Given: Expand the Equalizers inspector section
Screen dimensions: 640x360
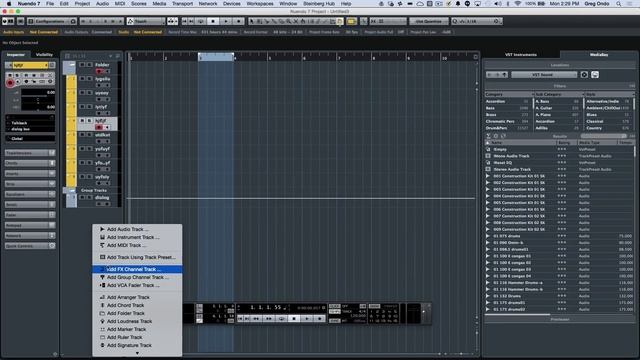Looking at the screenshot, I should [30, 194].
